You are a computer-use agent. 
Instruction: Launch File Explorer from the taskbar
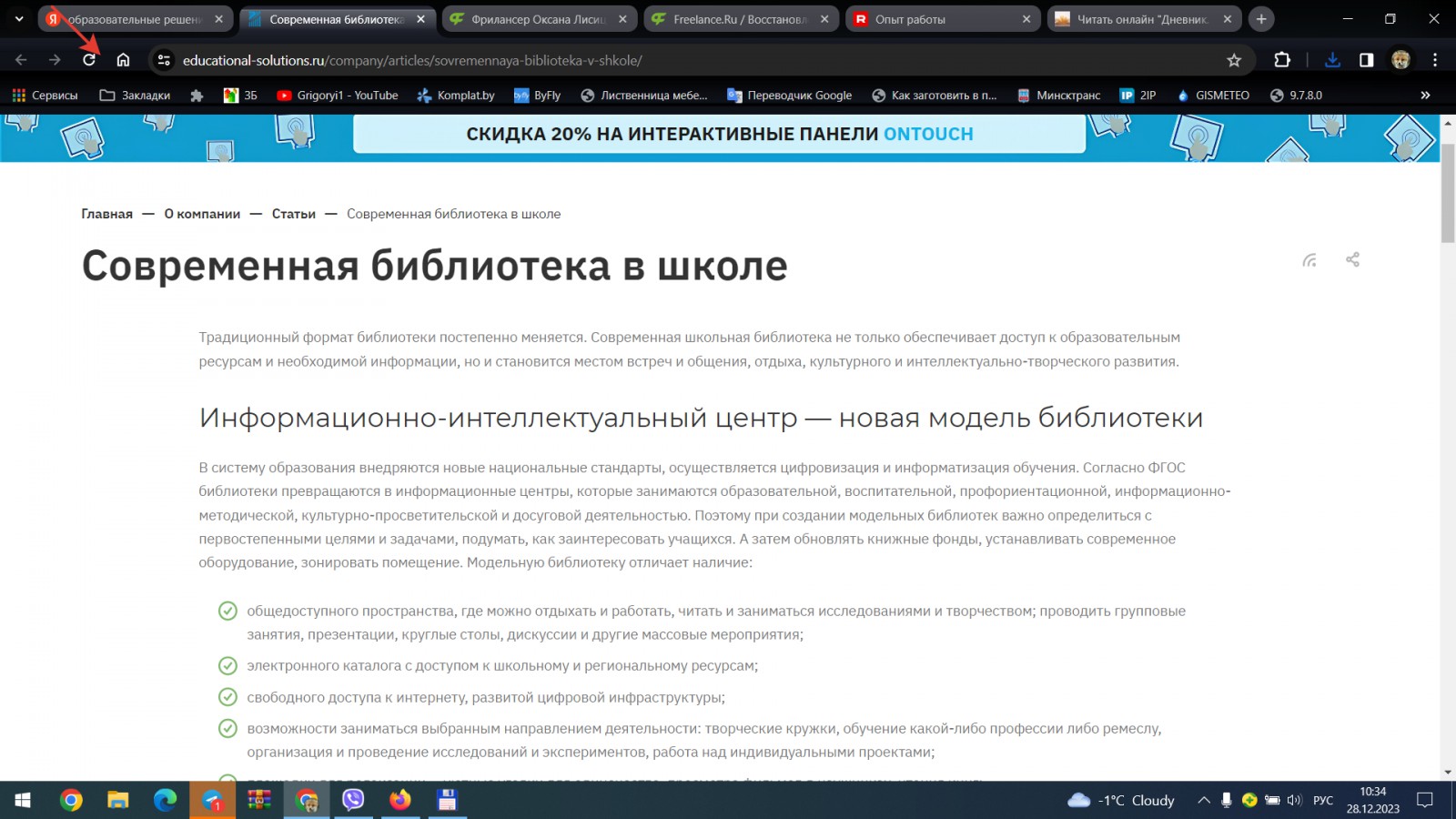pos(118,800)
